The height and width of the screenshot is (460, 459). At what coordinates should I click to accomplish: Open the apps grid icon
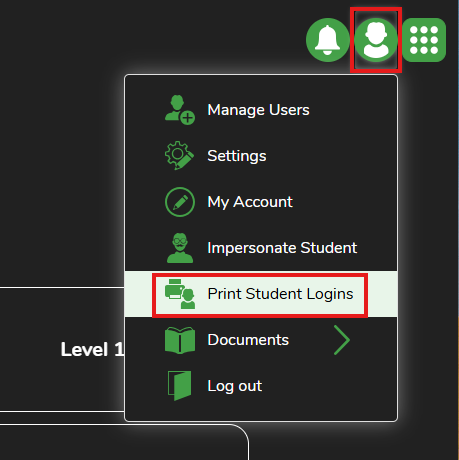424,40
